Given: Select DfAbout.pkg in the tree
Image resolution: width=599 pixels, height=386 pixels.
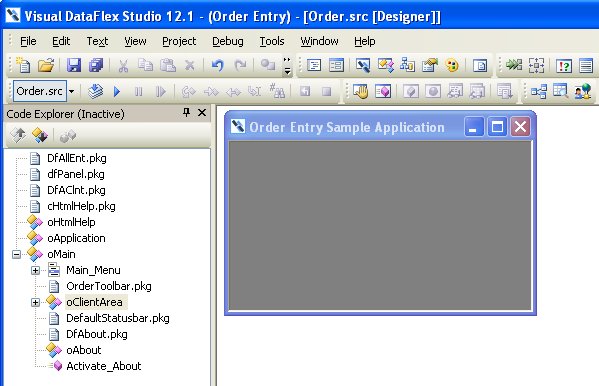Looking at the screenshot, I should pyautogui.click(x=97, y=334).
